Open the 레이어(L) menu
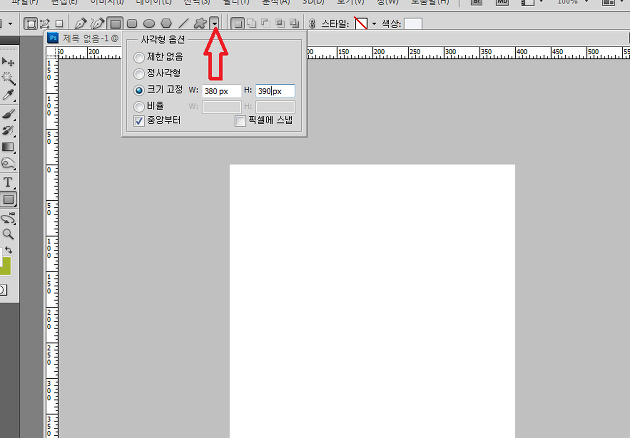This screenshot has width=630, height=438. point(153,2)
